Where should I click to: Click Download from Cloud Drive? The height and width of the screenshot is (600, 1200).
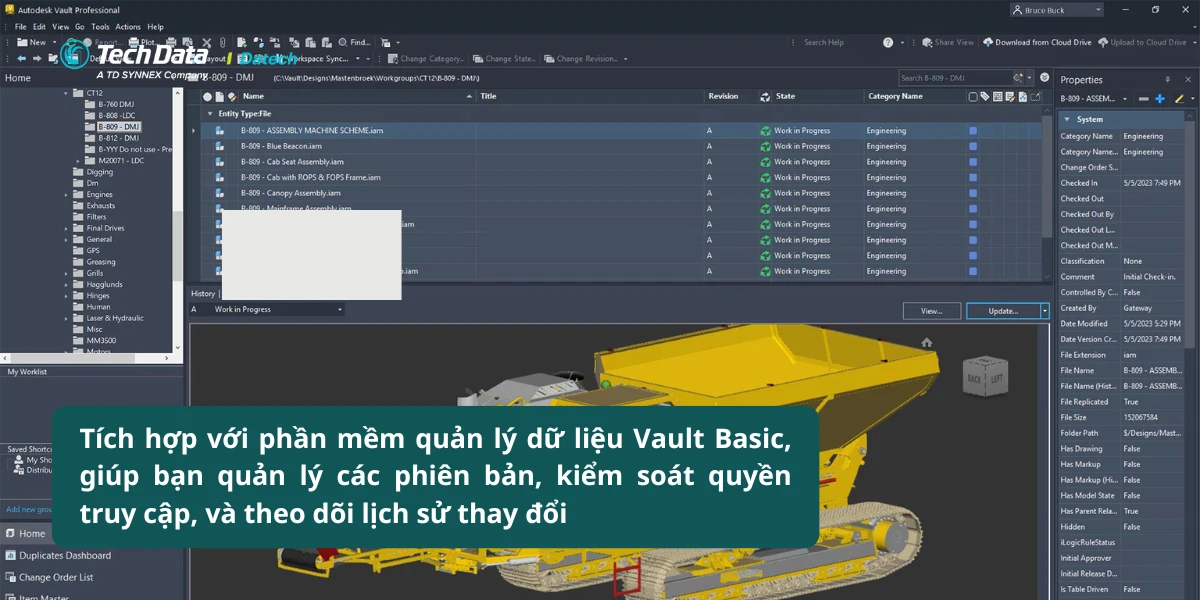coord(1037,42)
